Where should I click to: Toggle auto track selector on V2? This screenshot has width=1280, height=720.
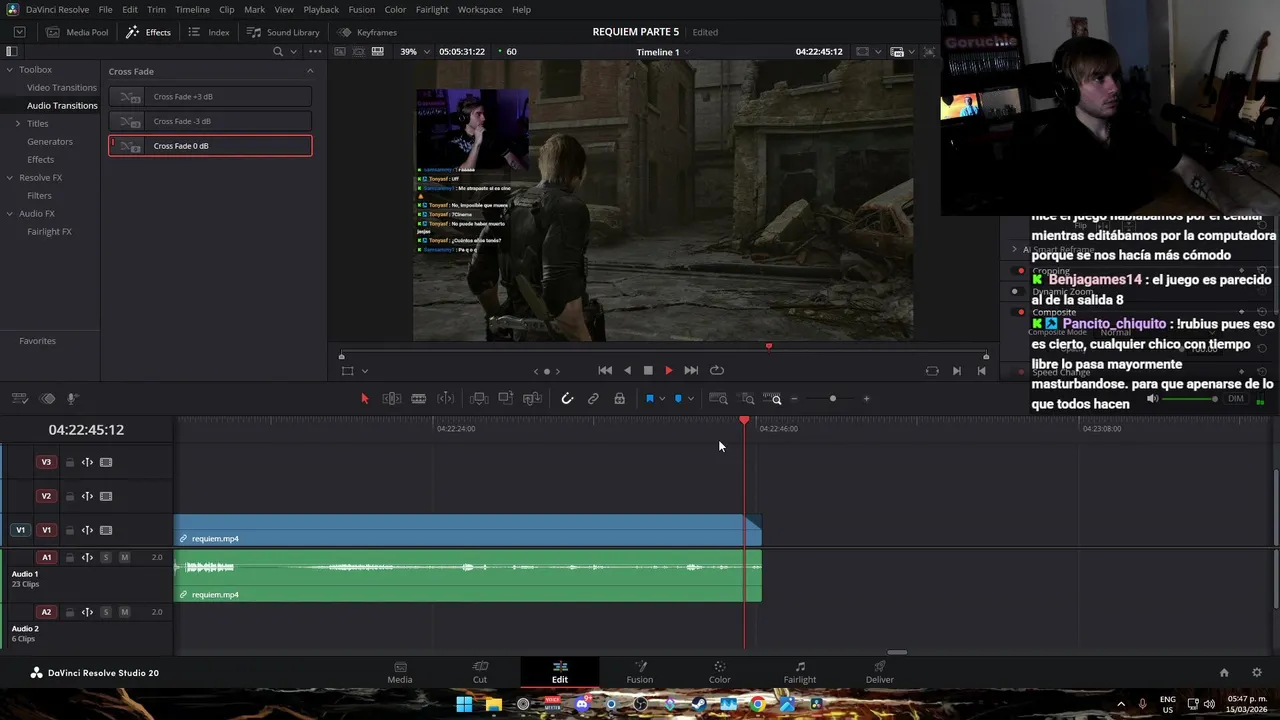click(x=87, y=496)
